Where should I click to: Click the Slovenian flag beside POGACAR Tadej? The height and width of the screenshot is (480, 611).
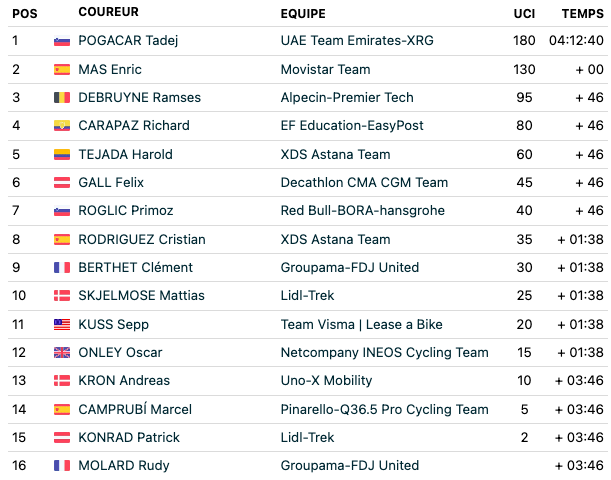click(x=62, y=41)
